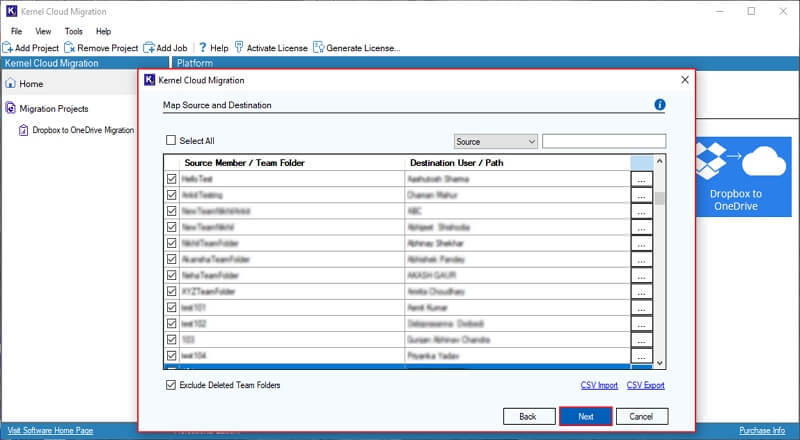Click the Cancel button
The height and width of the screenshot is (440, 800).
click(642, 417)
